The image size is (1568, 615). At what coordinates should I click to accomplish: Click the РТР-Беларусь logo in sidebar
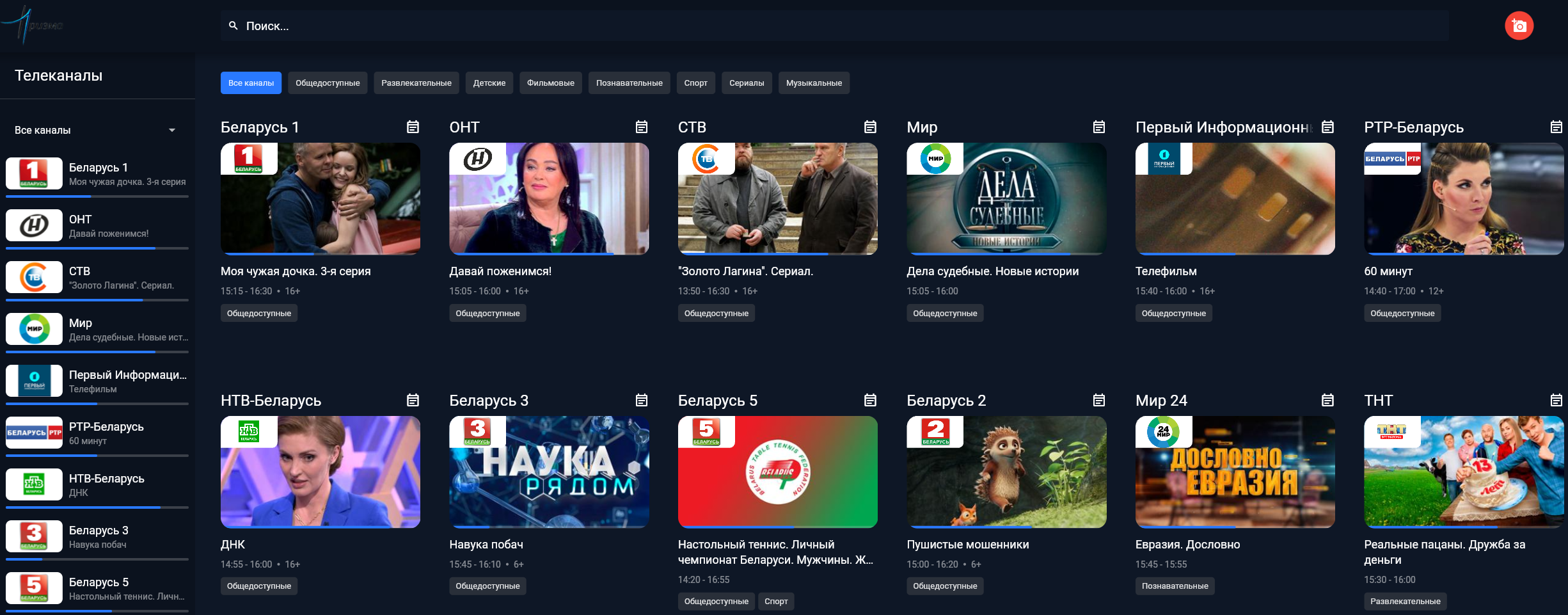pyautogui.click(x=34, y=433)
